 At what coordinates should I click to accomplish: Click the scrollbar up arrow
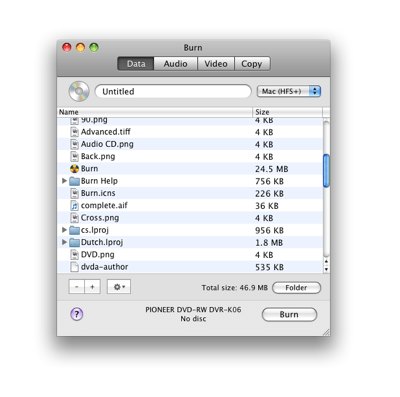pyautogui.click(x=326, y=262)
